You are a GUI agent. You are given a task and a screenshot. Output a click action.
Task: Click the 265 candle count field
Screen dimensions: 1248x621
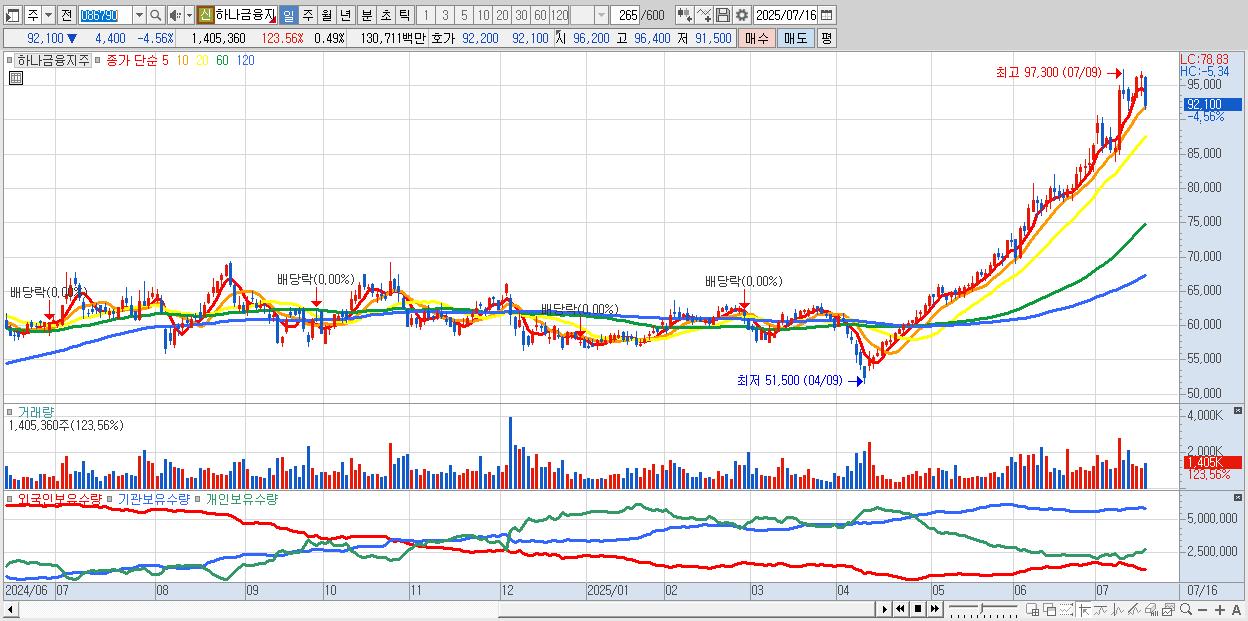coord(627,15)
